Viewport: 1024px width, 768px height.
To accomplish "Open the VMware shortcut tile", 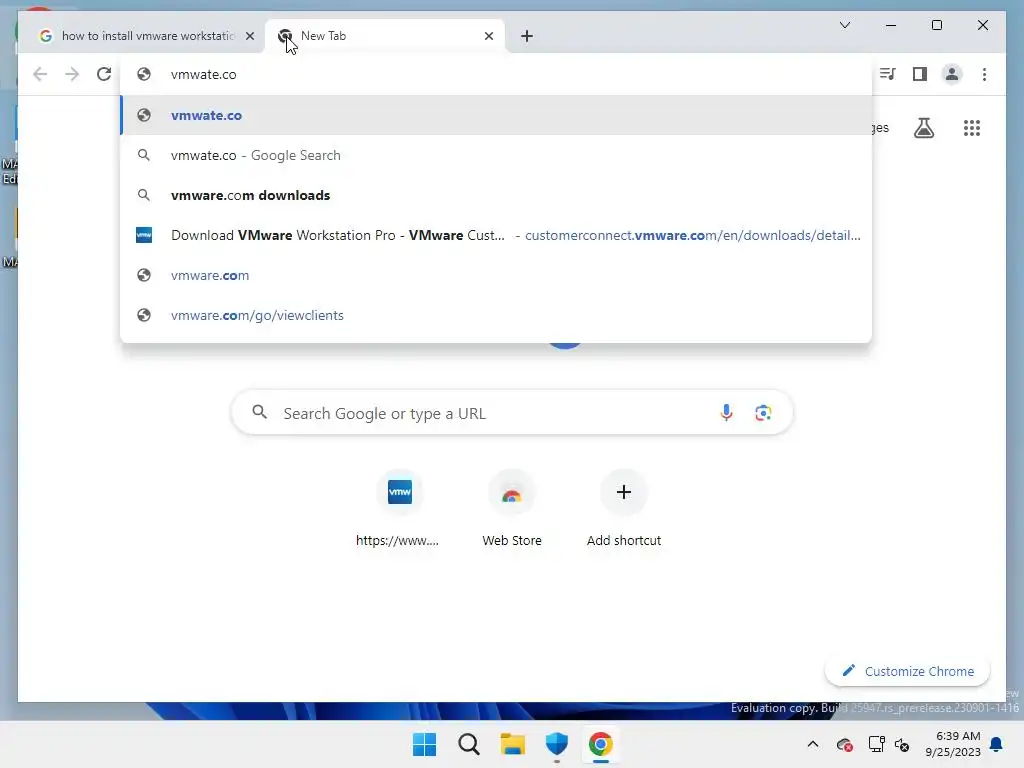I will (399, 509).
